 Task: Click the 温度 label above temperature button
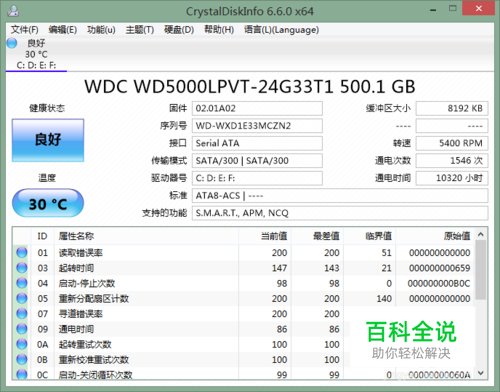(47, 178)
